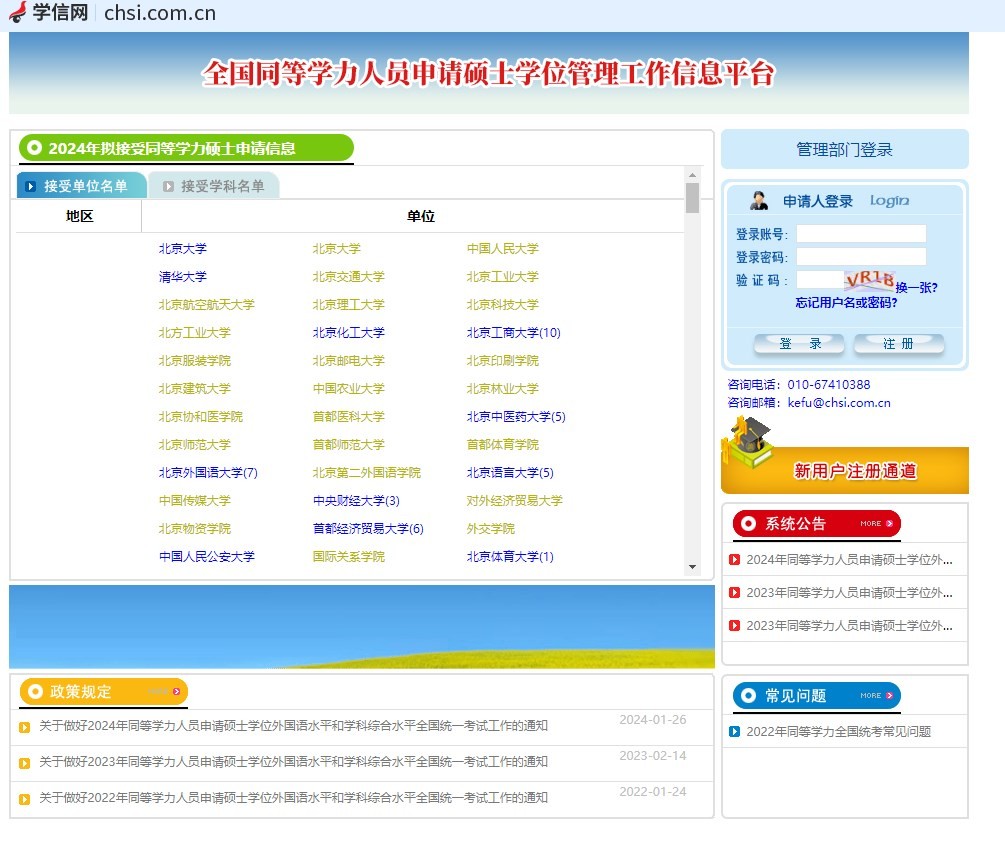Screen dimensions: 1005x855
Task: Open 北京外国语大学(7) link
Action: [x=208, y=472]
